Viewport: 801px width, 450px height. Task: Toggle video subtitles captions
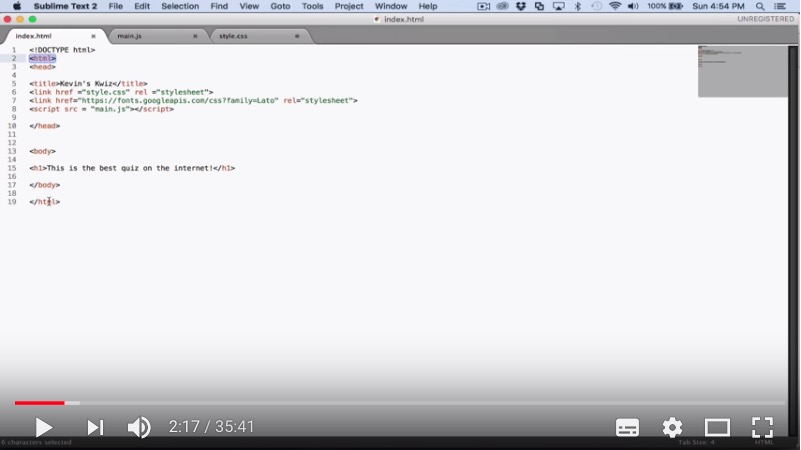coord(627,428)
